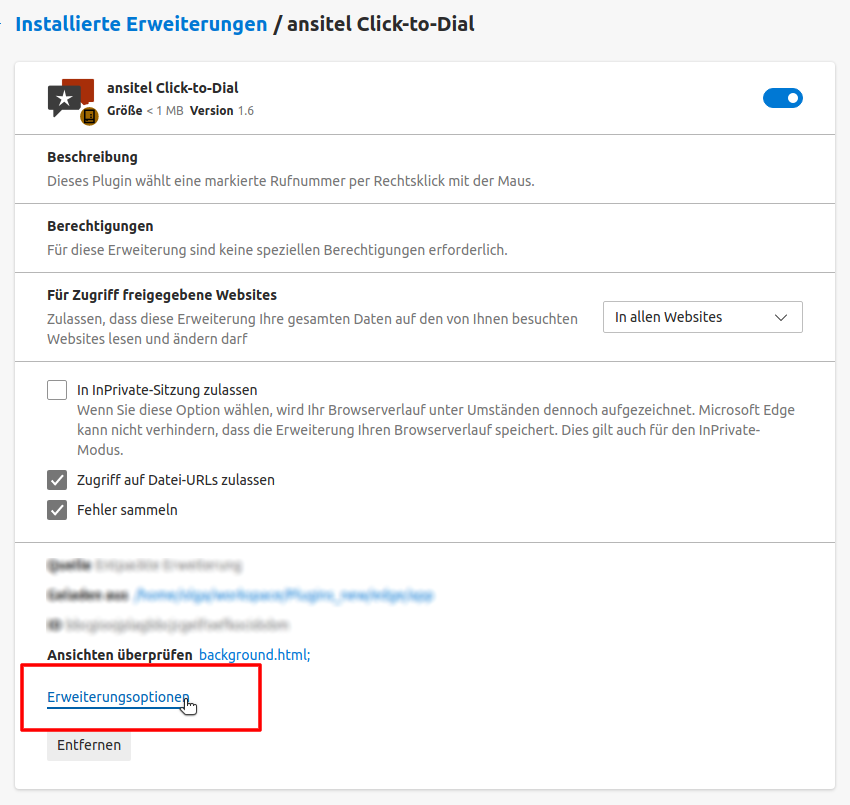Viewport: 850px width, 805px height.
Task: Click the Berechtigungen heading
Action: tap(100, 226)
